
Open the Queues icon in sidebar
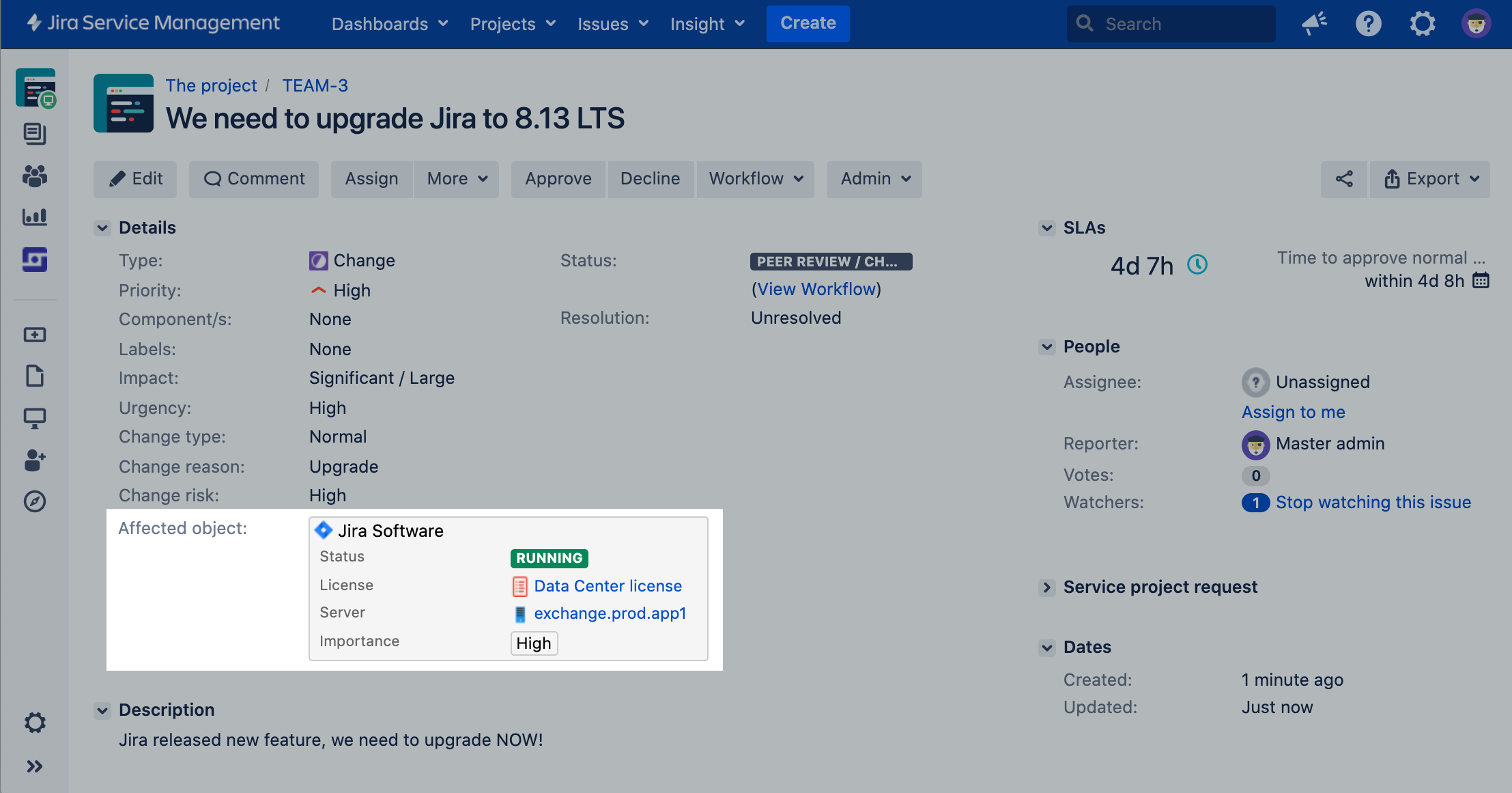[35, 133]
